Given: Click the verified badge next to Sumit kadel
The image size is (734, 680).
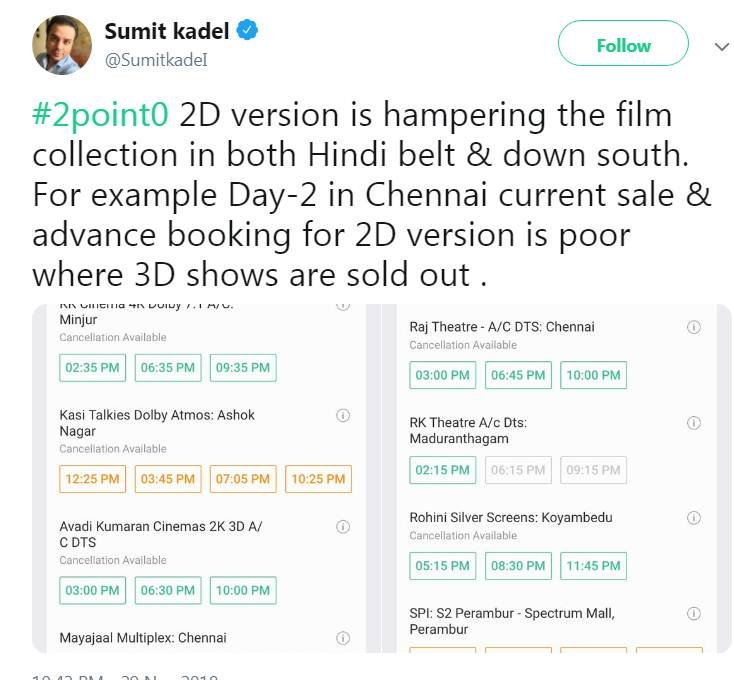Looking at the screenshot, I should click(247, 31).
